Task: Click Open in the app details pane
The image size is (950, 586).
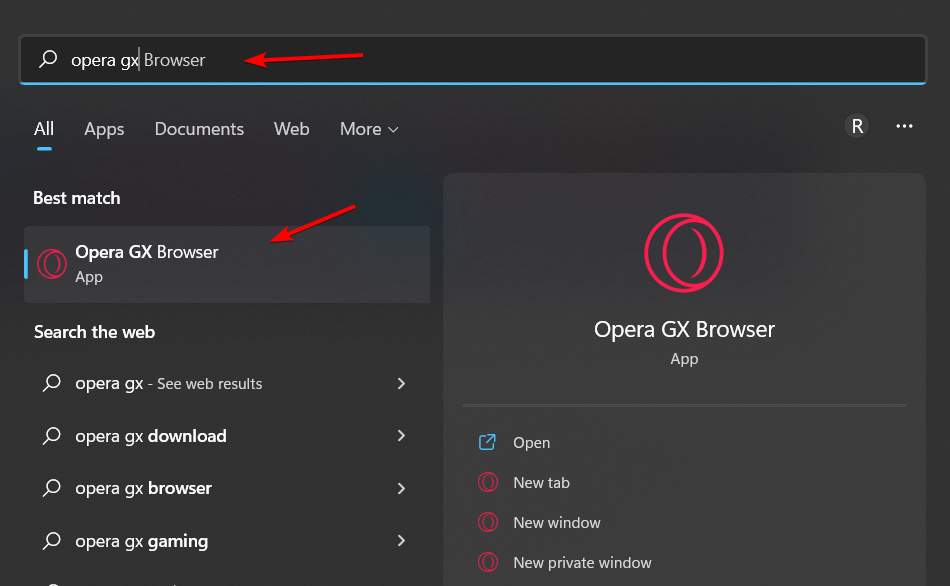Action: click(x=531, y=443)
